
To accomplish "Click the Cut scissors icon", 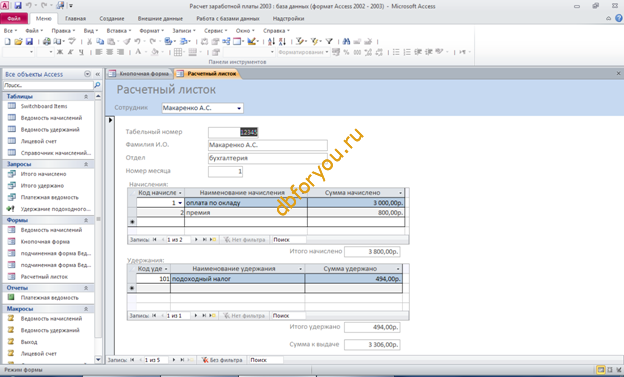I will click(x=90, y=41).
